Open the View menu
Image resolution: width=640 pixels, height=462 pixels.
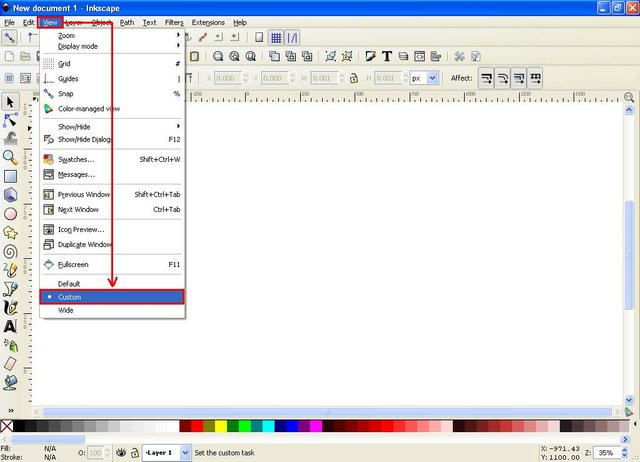click(50, 22)
